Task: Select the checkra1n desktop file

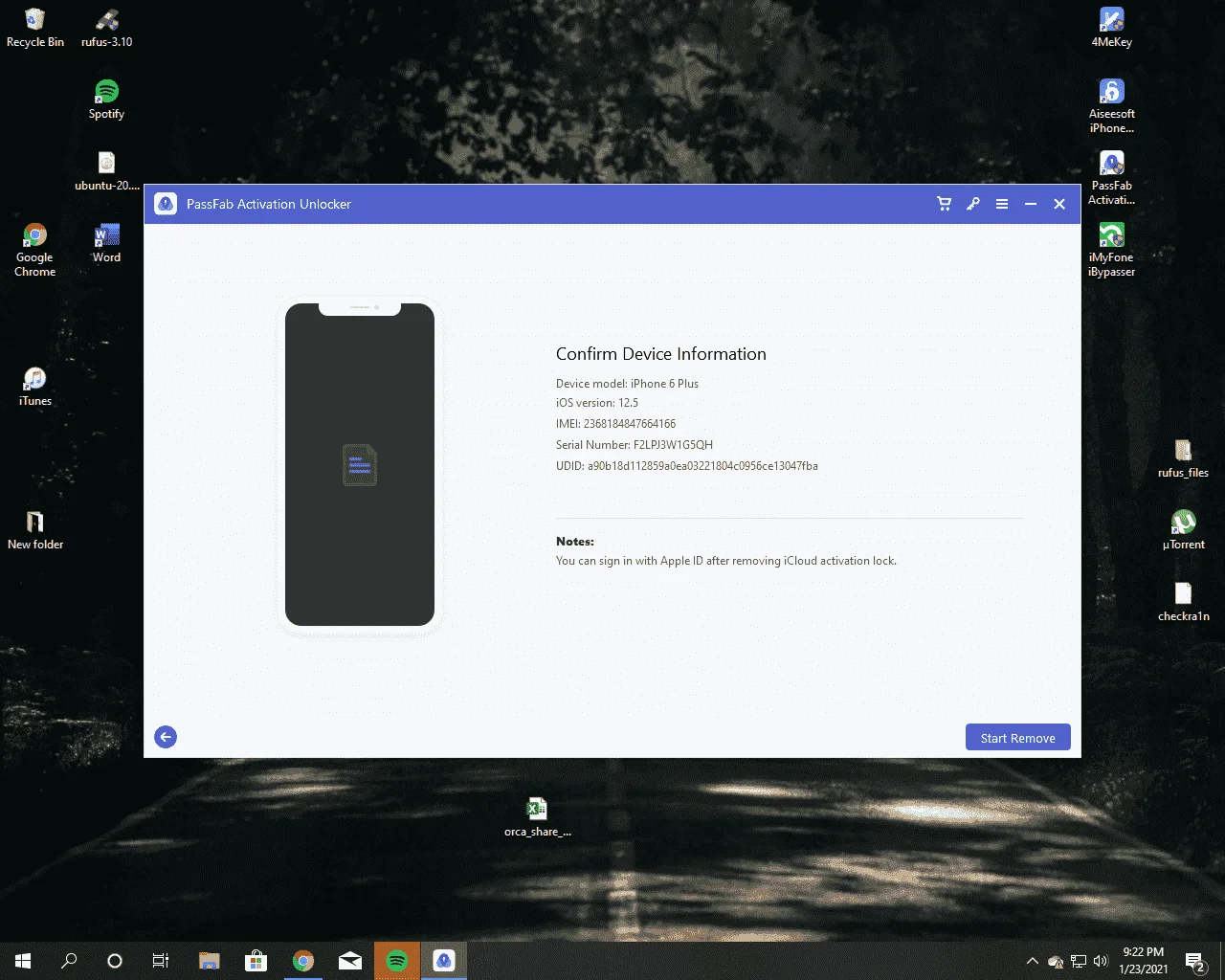Action: (1184, 602)
